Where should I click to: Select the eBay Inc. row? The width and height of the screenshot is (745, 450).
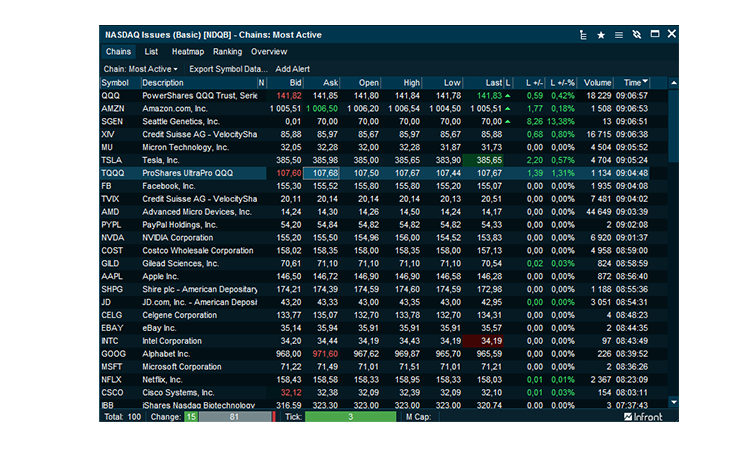coord(374,328)
